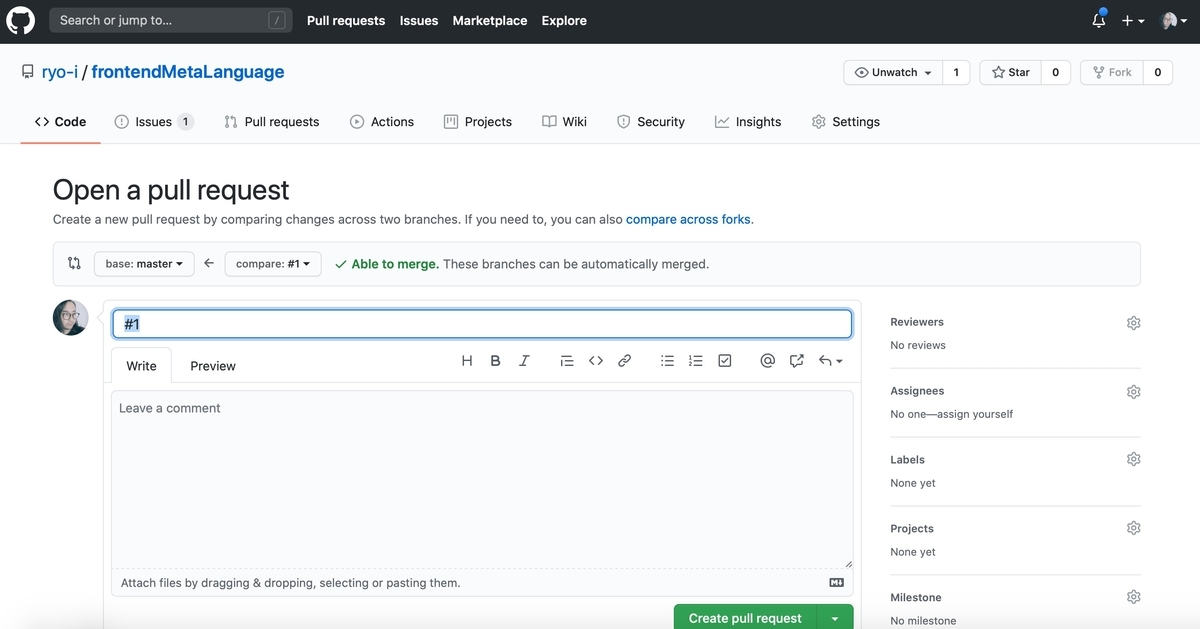Insert a quote block
This screenshot has height=629, width=1200.
(x=567, y=361)
